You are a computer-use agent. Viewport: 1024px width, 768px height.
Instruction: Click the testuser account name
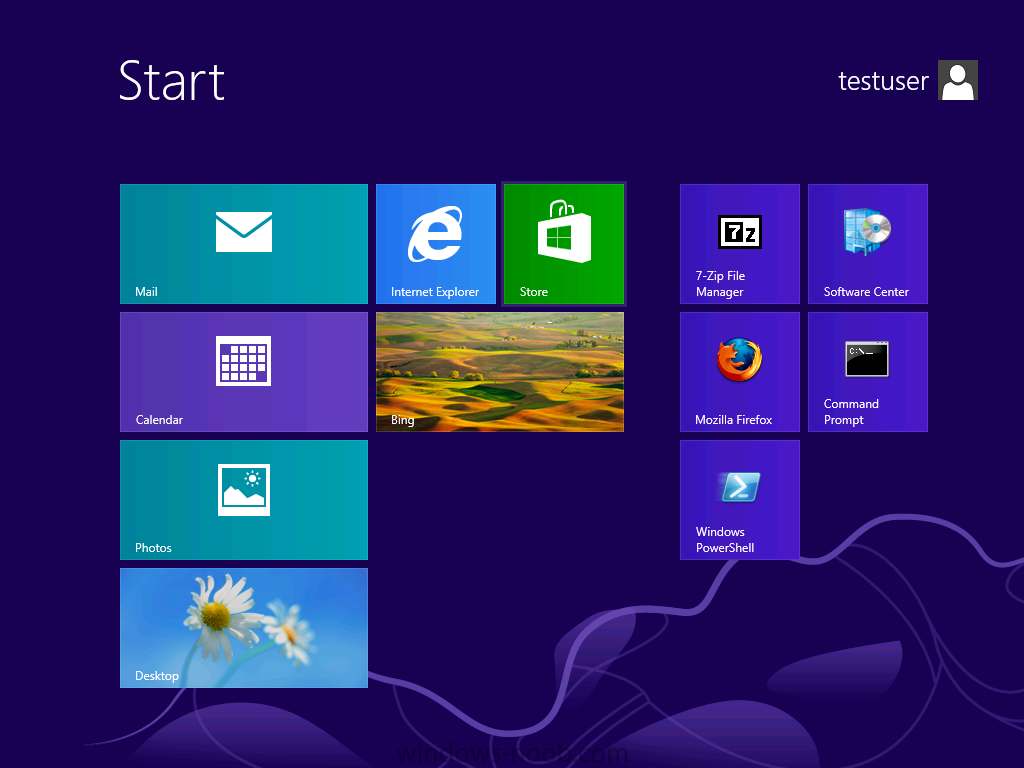tap(883, 81)
